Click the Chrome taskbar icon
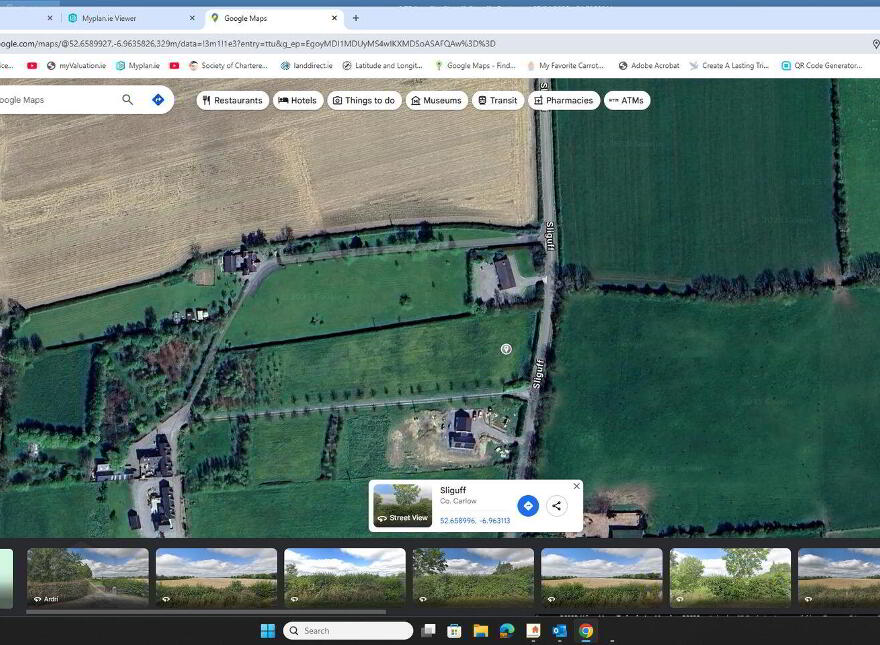Image resolution: width=880 pixels, height=645 pixels. 586,631
